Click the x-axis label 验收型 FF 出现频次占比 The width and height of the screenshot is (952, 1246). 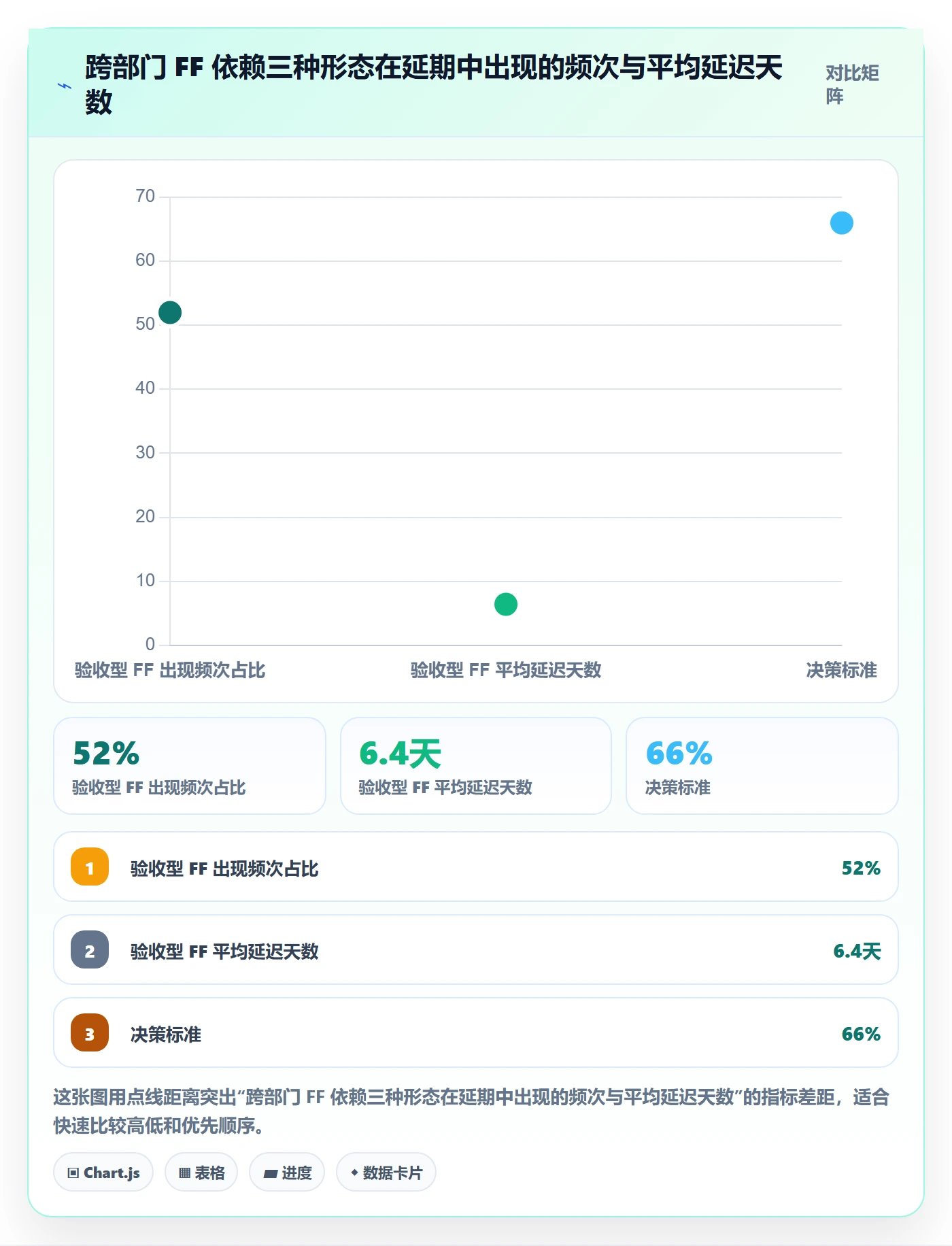point(170,670)
